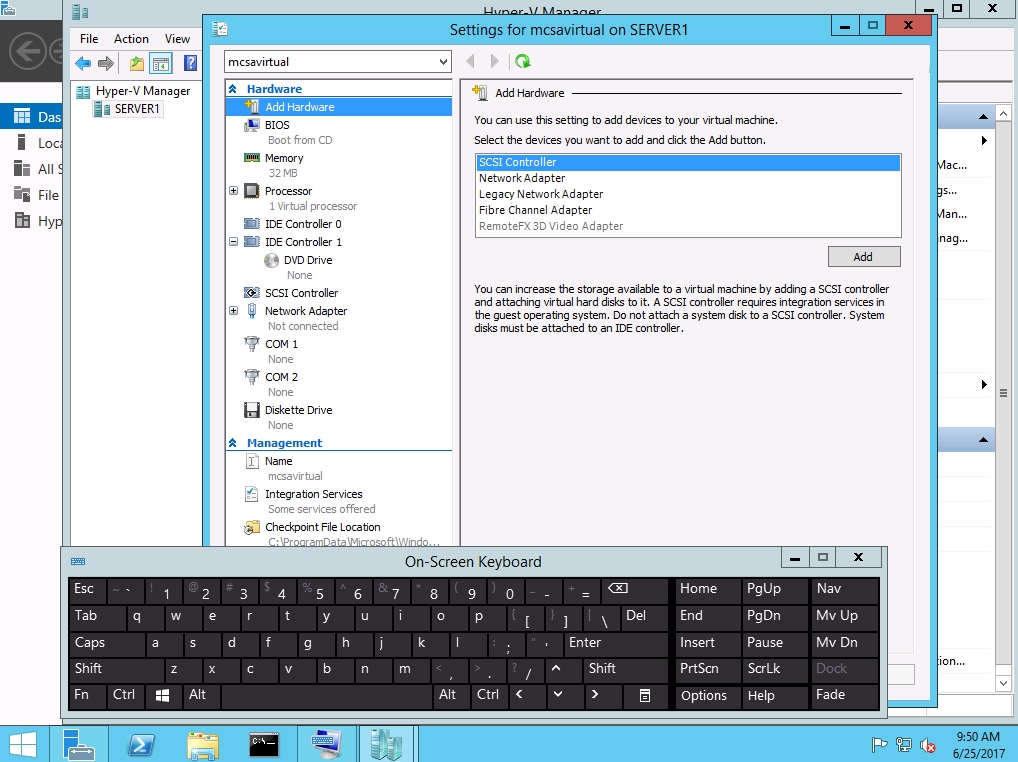The height and width of the screenshot is (762, 1018).
Task: Select the COM 1 port icon
Action: (x=251, y=344)
